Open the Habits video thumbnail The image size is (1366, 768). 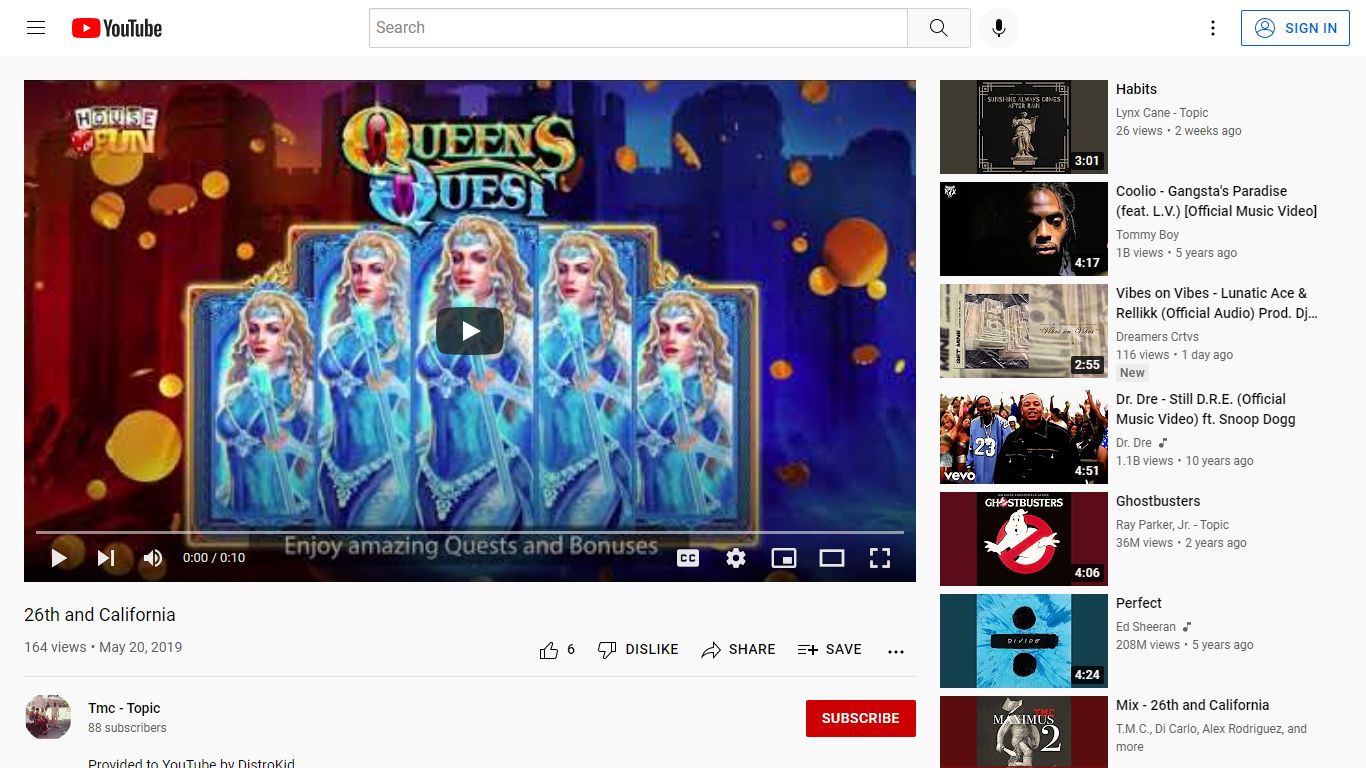[x=1024, y=127]
